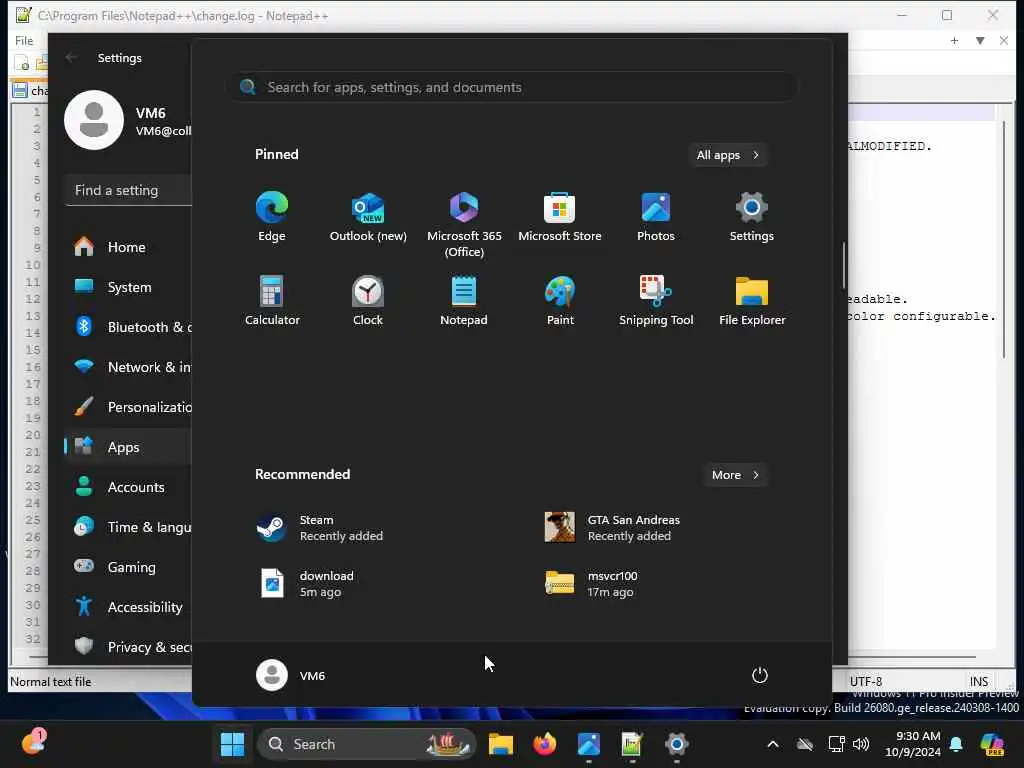Open File menu in Notepad++

(24, 40)
